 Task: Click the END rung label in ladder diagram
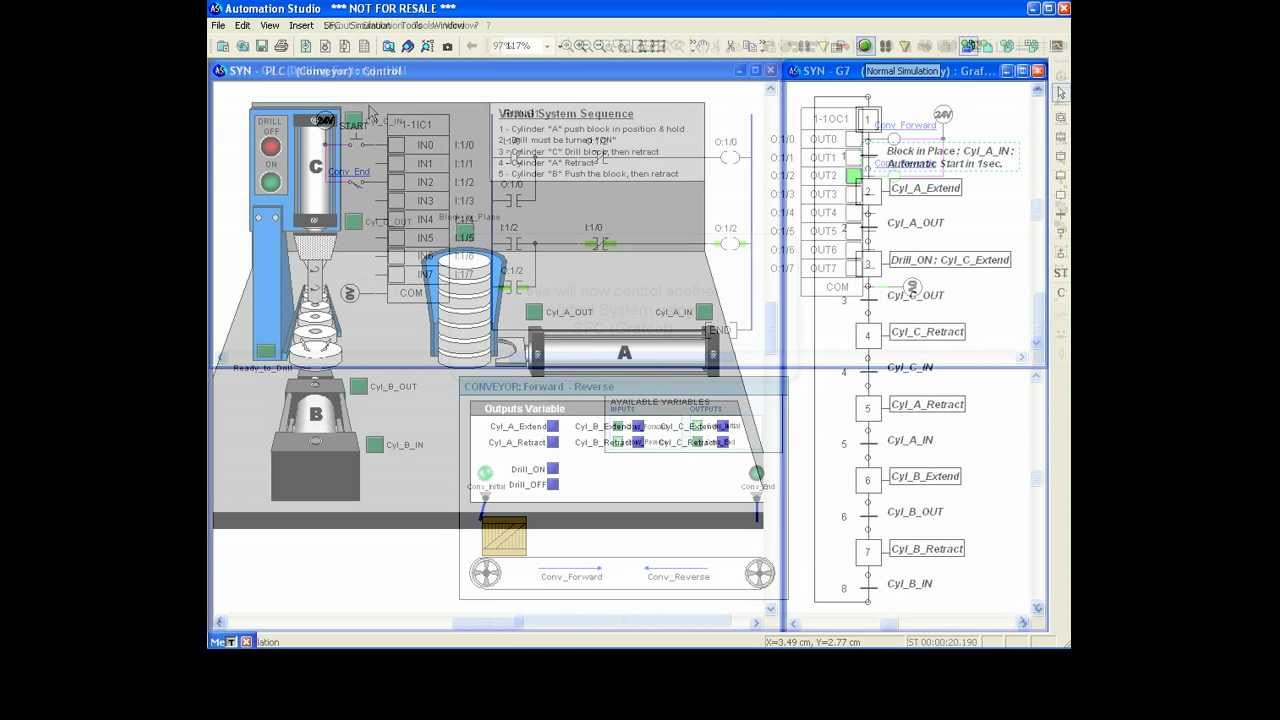pos(718,330)
